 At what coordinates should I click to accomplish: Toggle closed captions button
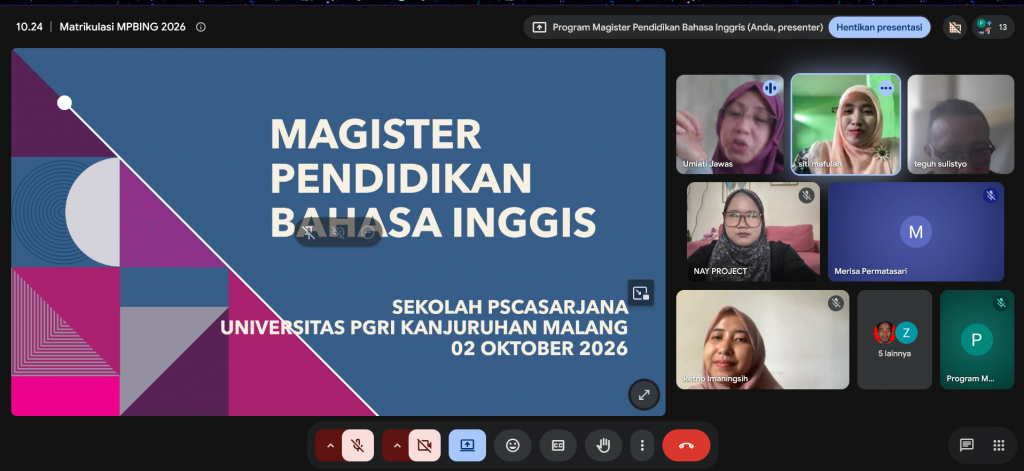click(x=558, y=446)
